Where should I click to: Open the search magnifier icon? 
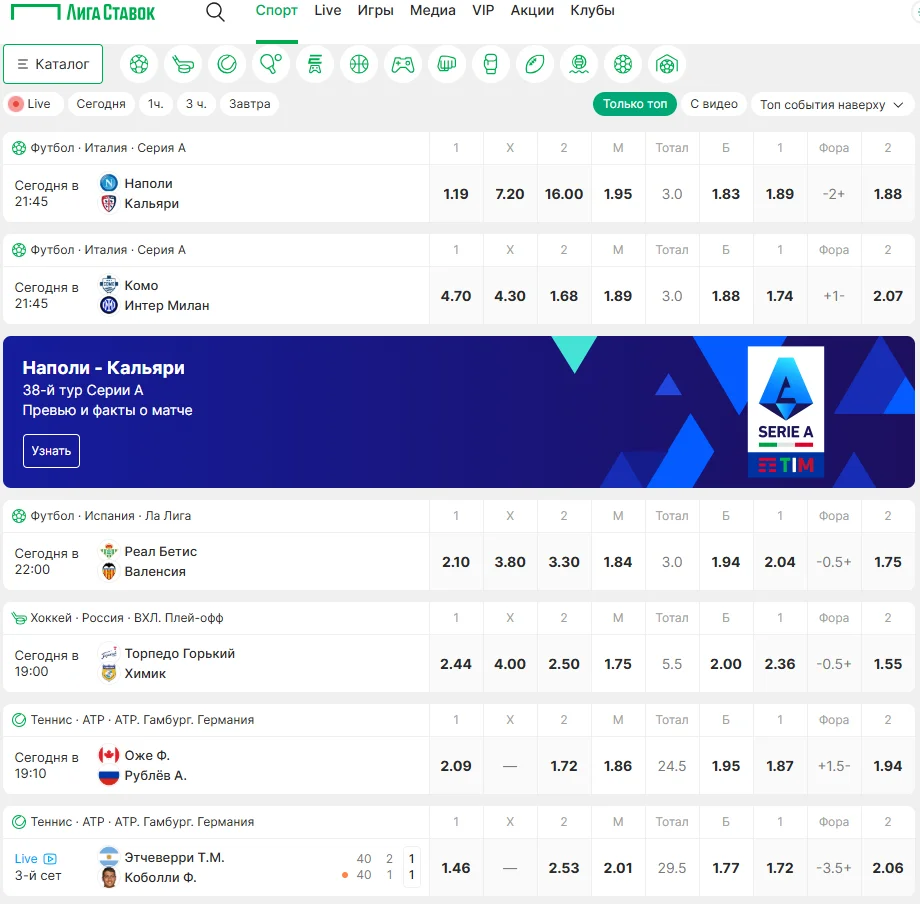pos(215,12)
